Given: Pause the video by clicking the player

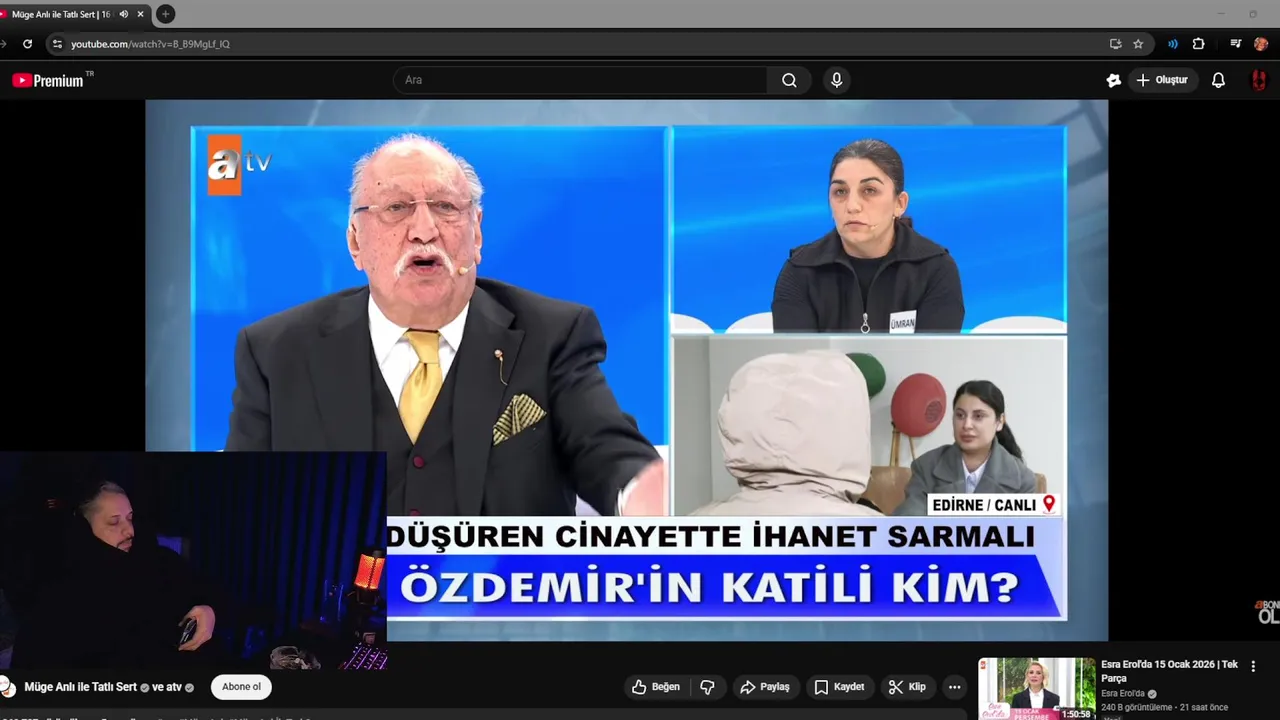Looking at the screenshot, I should (627, 370).
